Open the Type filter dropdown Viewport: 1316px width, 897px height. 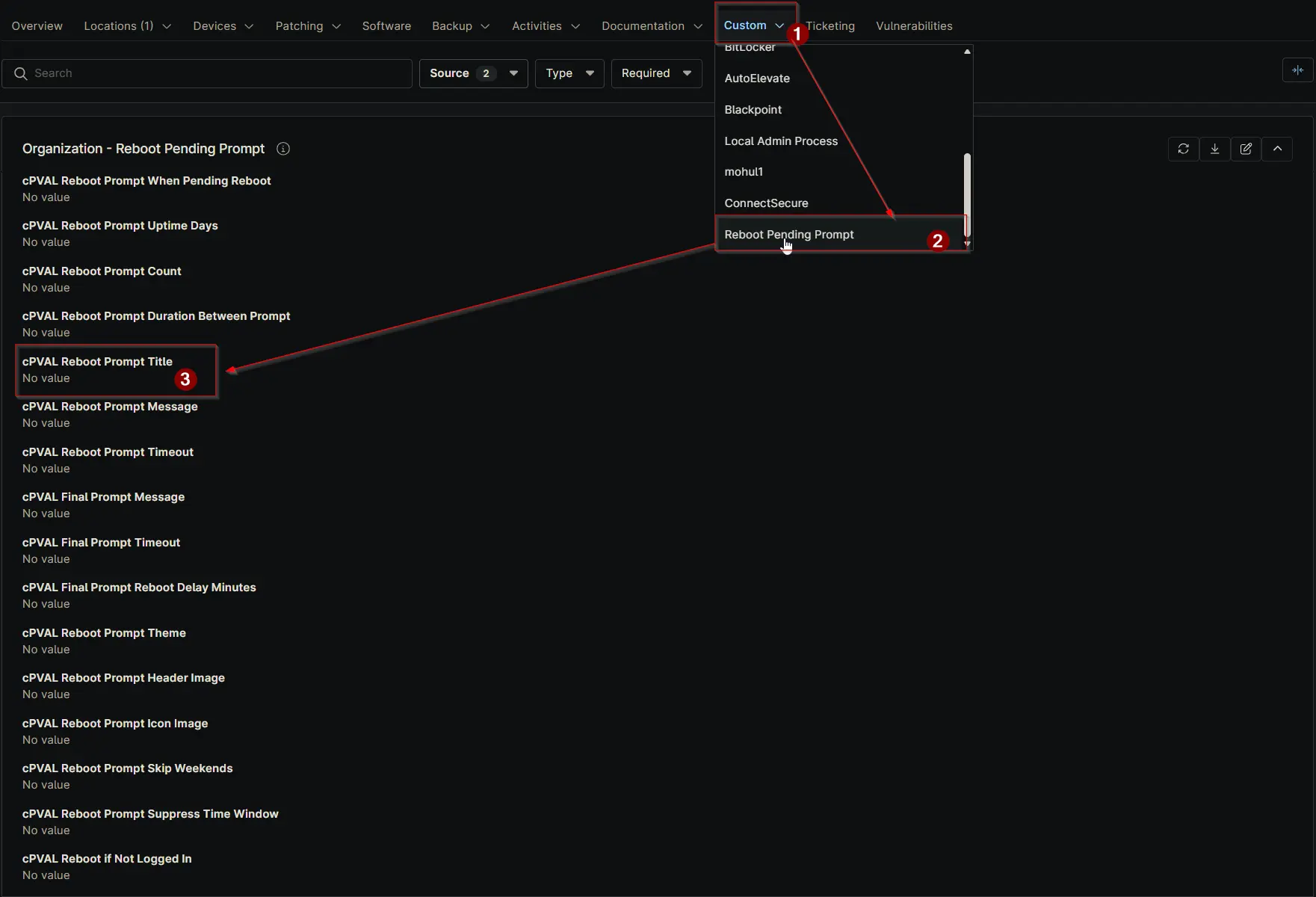569,73
